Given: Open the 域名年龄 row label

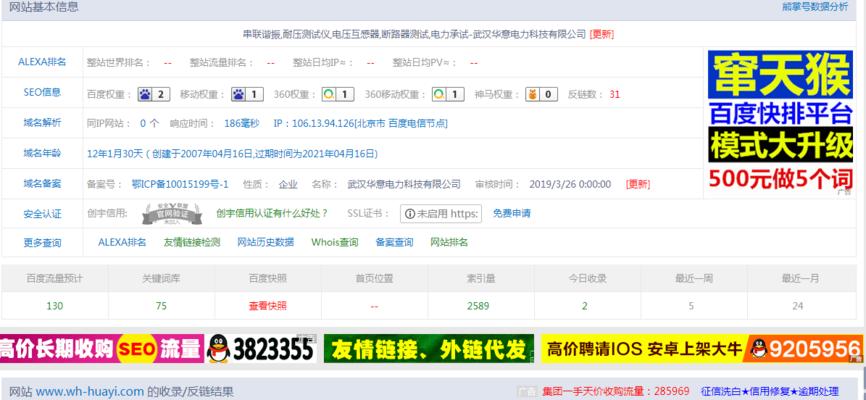Looking at the screenshot, I should pyautogui.click(x=42, y=153).
